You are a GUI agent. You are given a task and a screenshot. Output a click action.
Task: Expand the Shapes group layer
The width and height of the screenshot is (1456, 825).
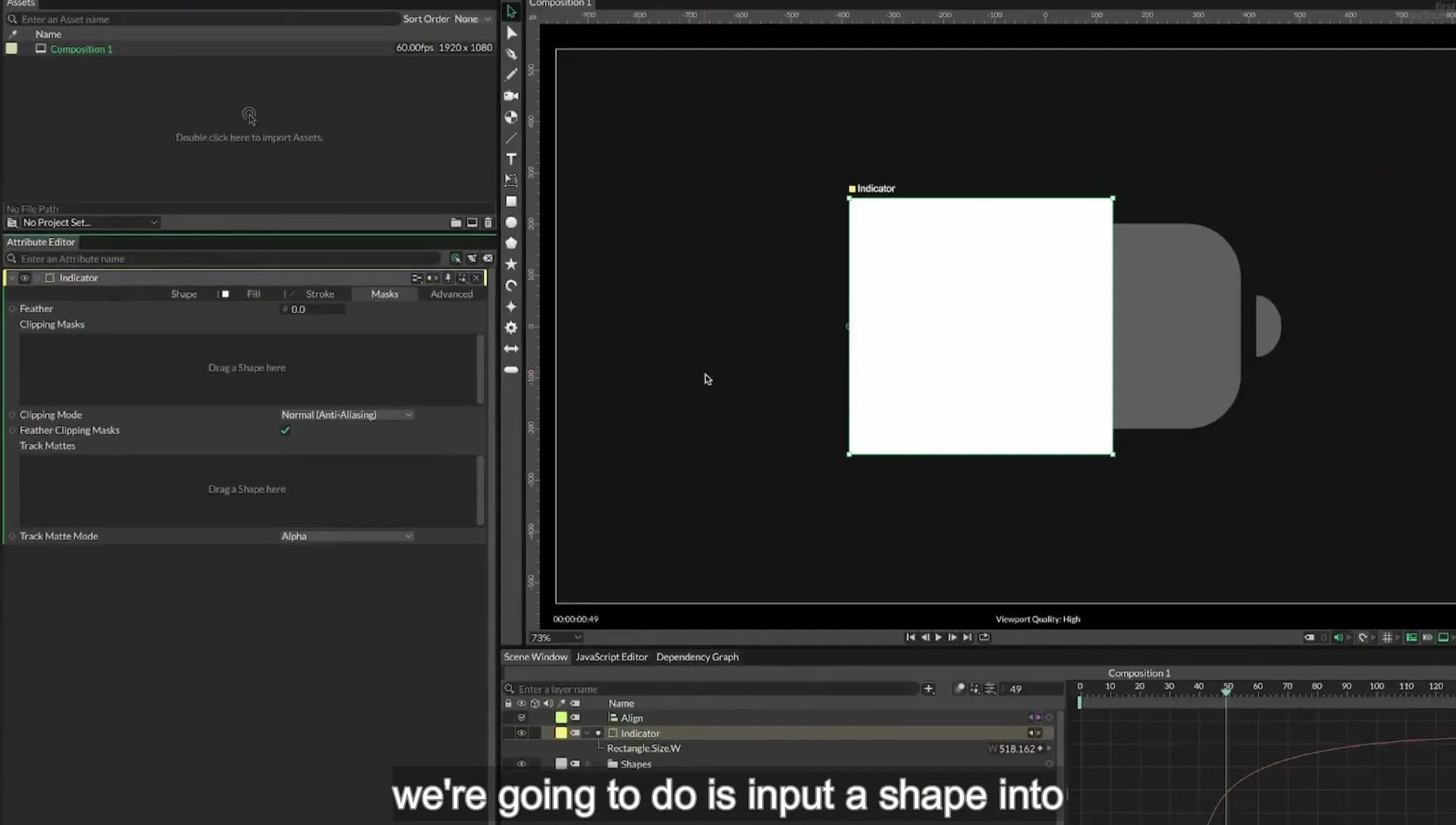coord(587,764)
